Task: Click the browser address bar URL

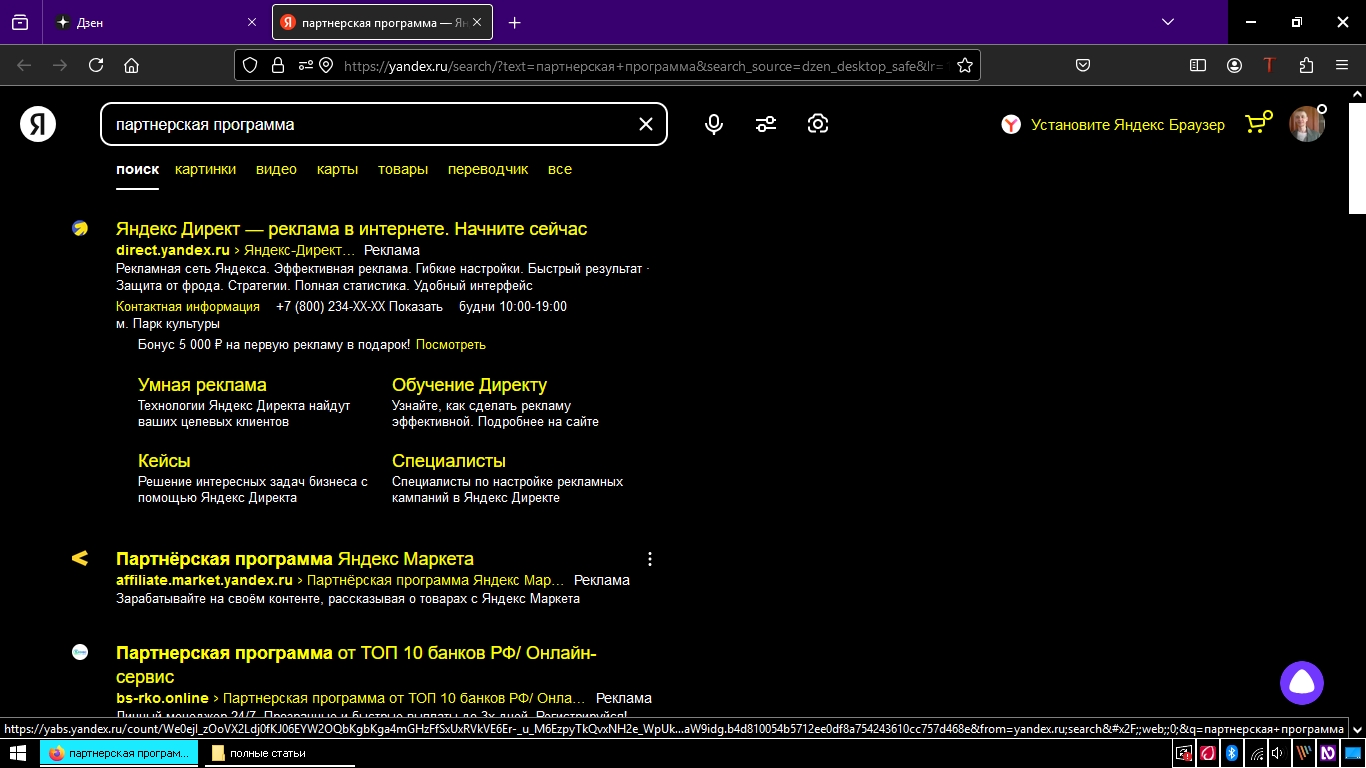Action: point(643,66)
